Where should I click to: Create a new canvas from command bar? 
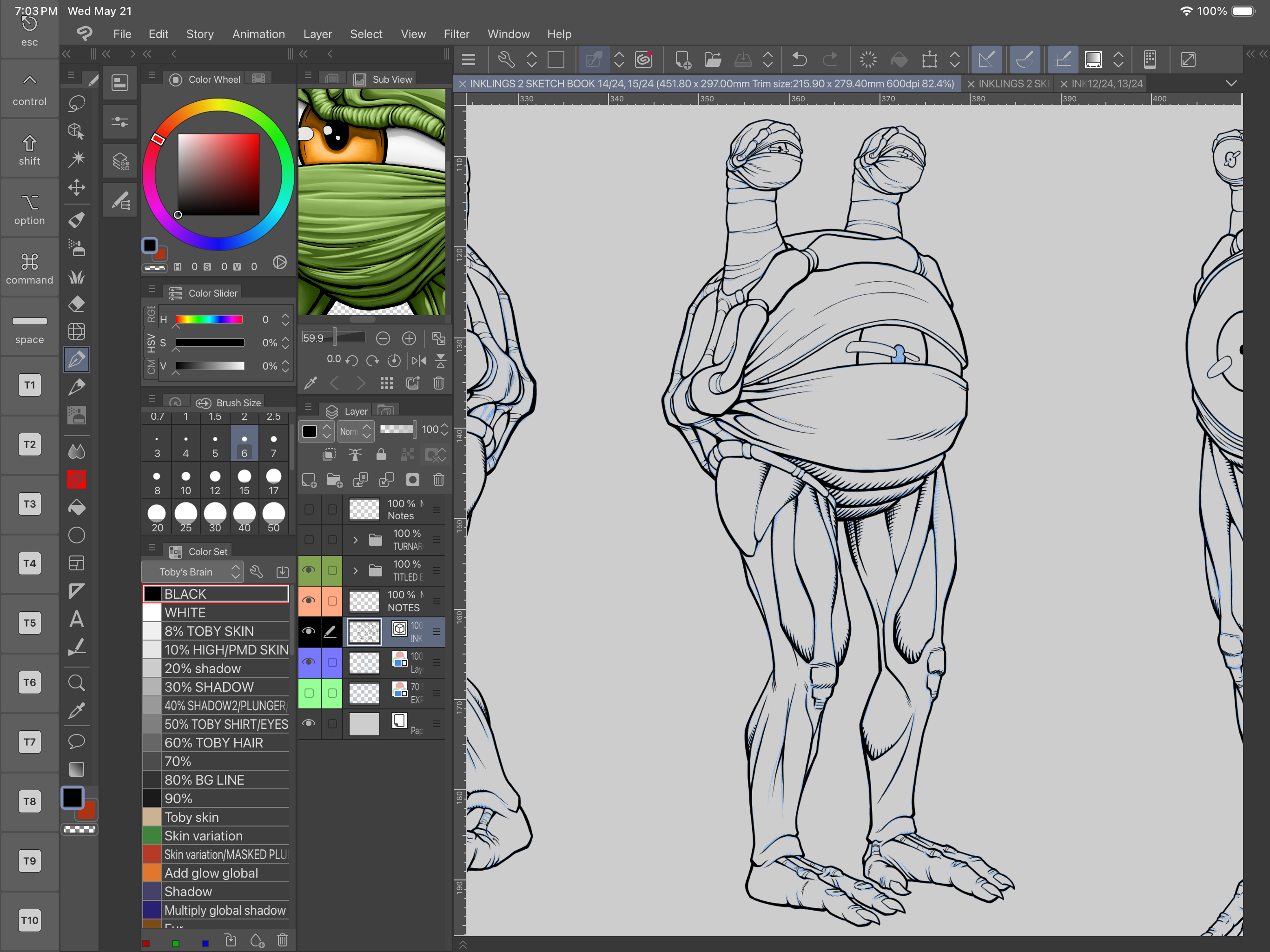683,59
